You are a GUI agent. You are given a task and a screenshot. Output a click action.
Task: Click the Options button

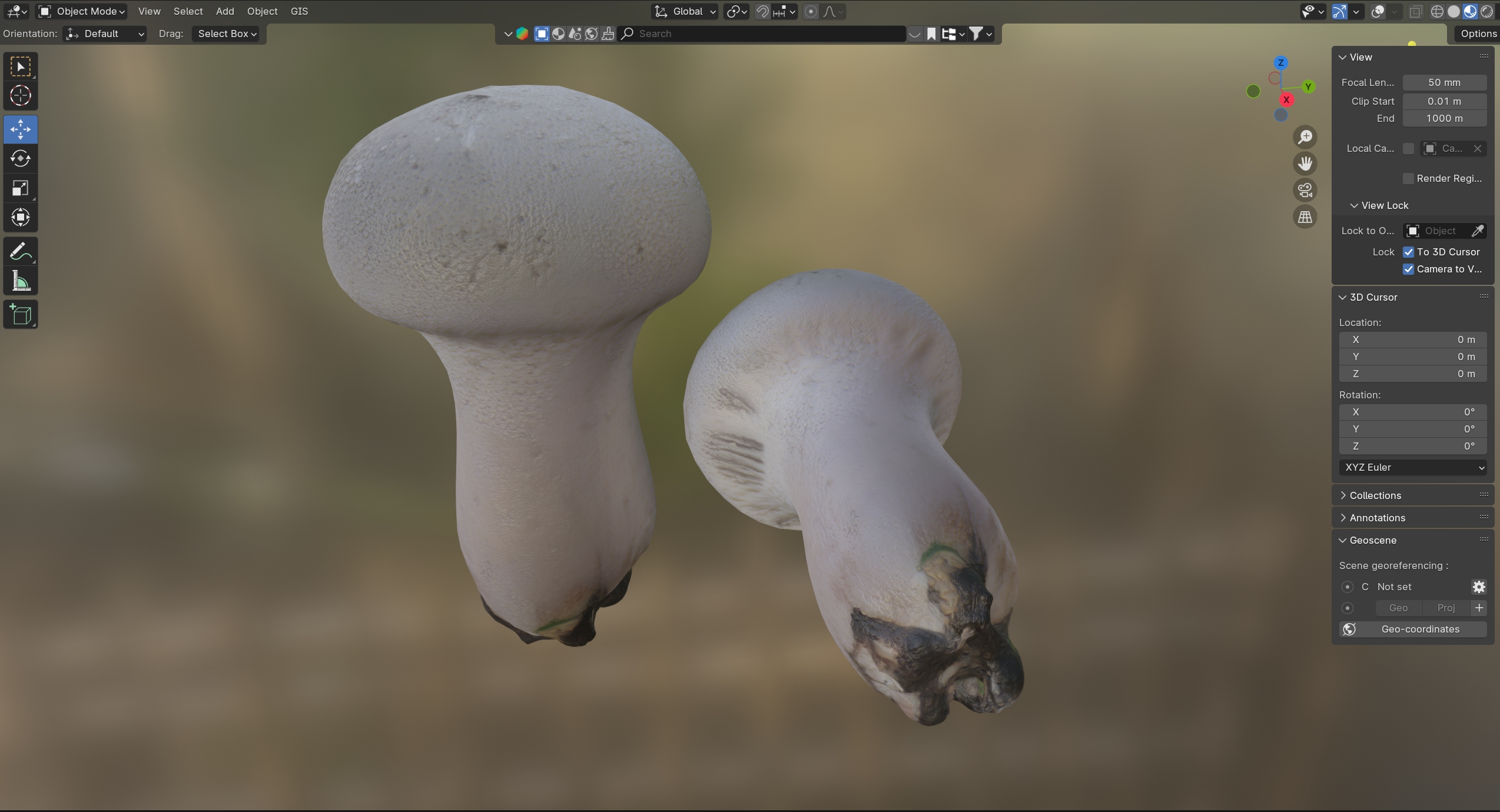click(1478, 34)
